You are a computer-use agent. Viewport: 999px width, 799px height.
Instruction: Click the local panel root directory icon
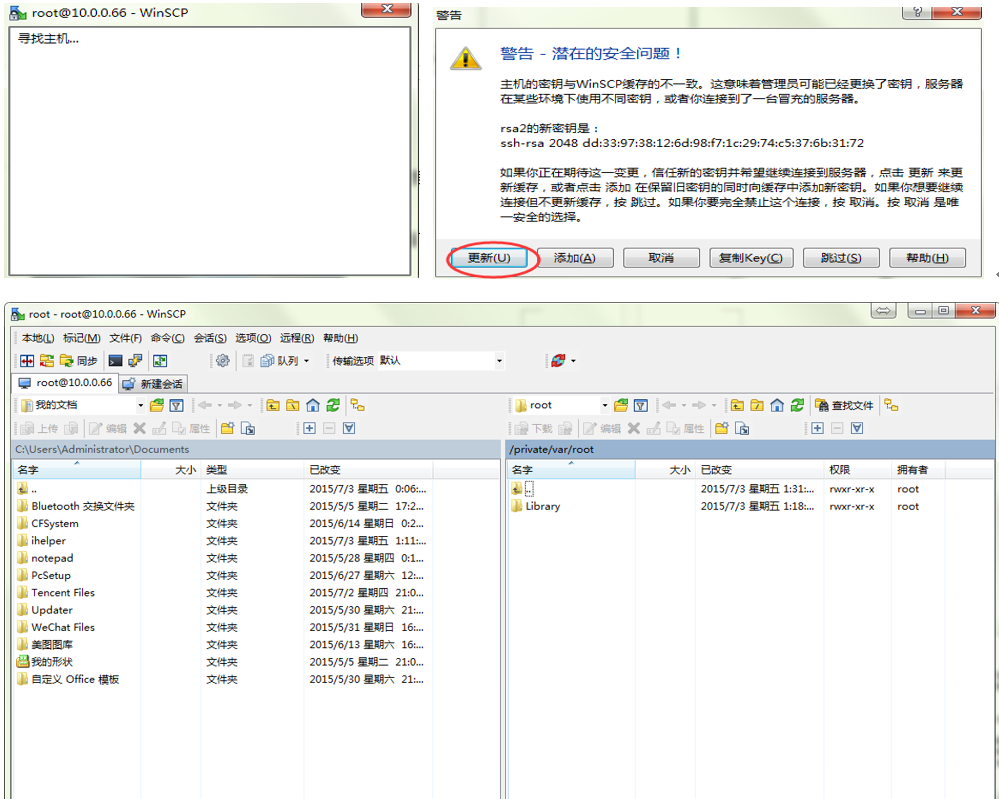click(x=292, y=405)
